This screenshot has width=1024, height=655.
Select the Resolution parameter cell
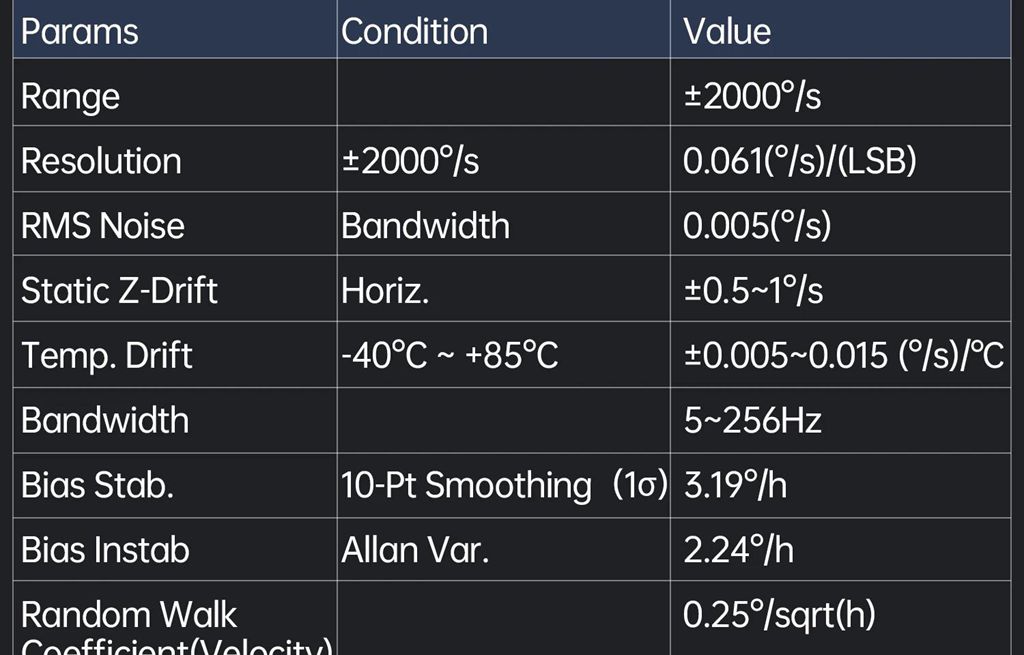(x=101, y=161)
